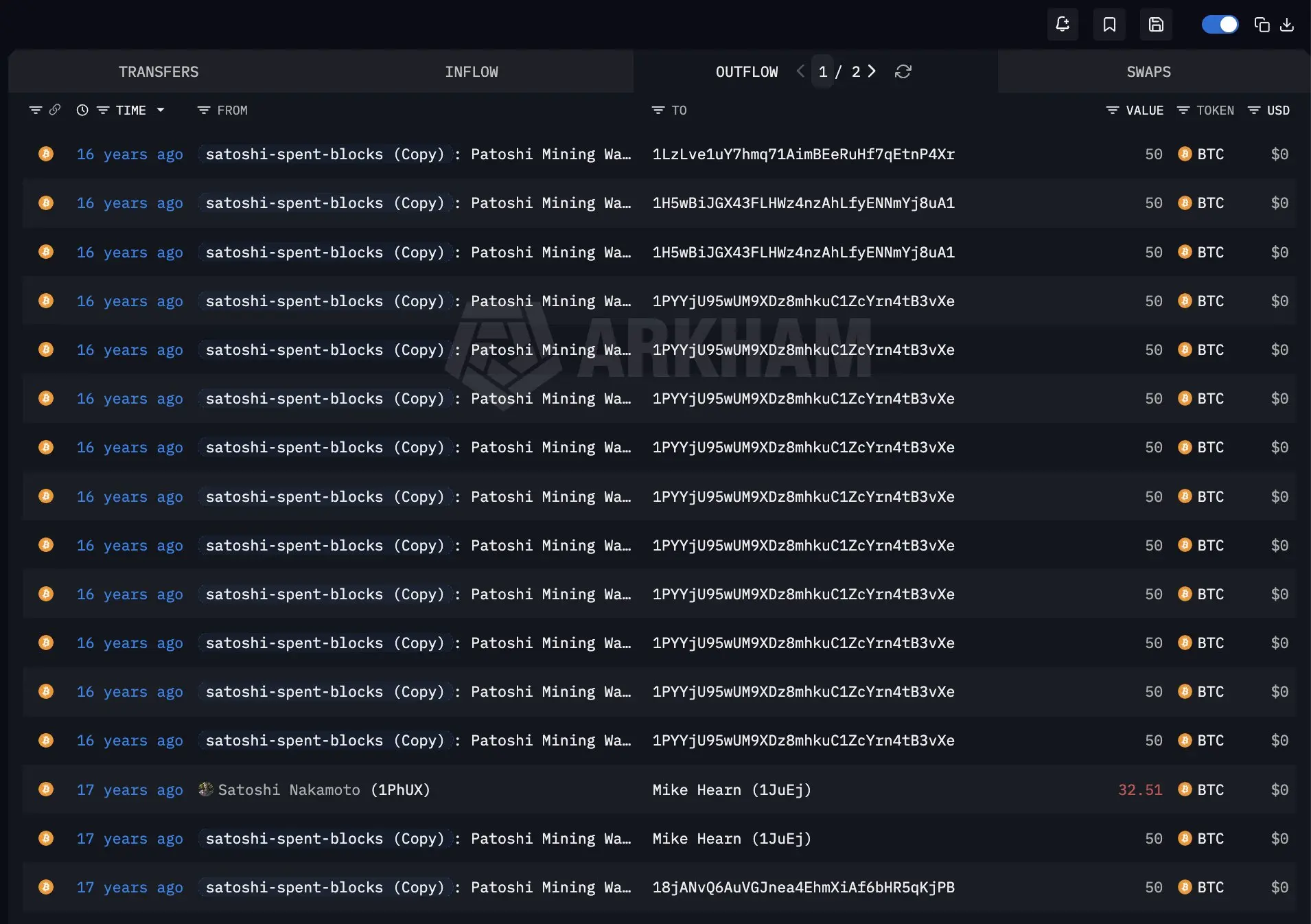
Task: Open the 17 years ago link in Satoshi Nakamoto row
Action: pos(130,789)
